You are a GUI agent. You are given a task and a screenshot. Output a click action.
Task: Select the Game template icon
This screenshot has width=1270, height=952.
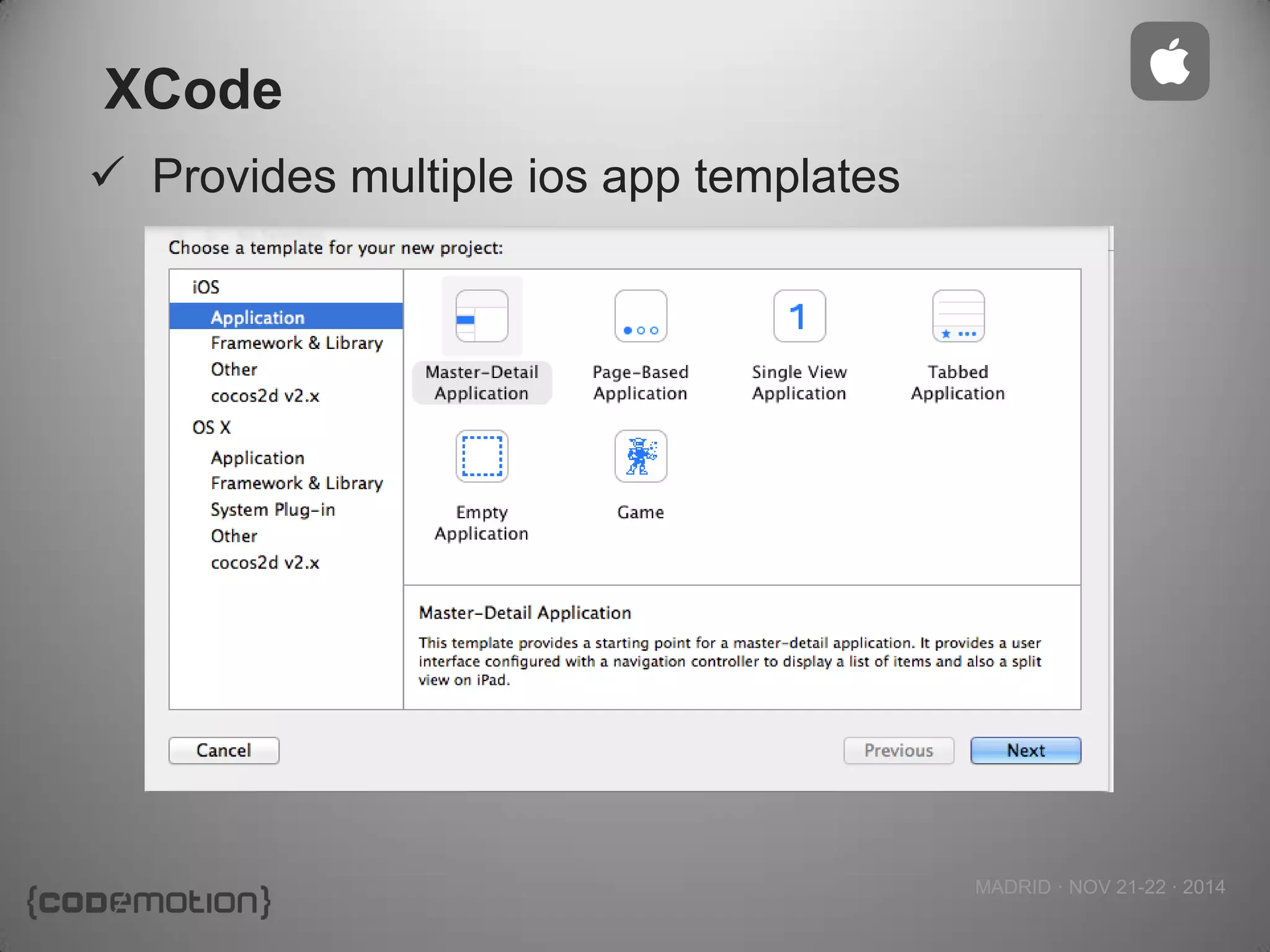click(641, 456)
